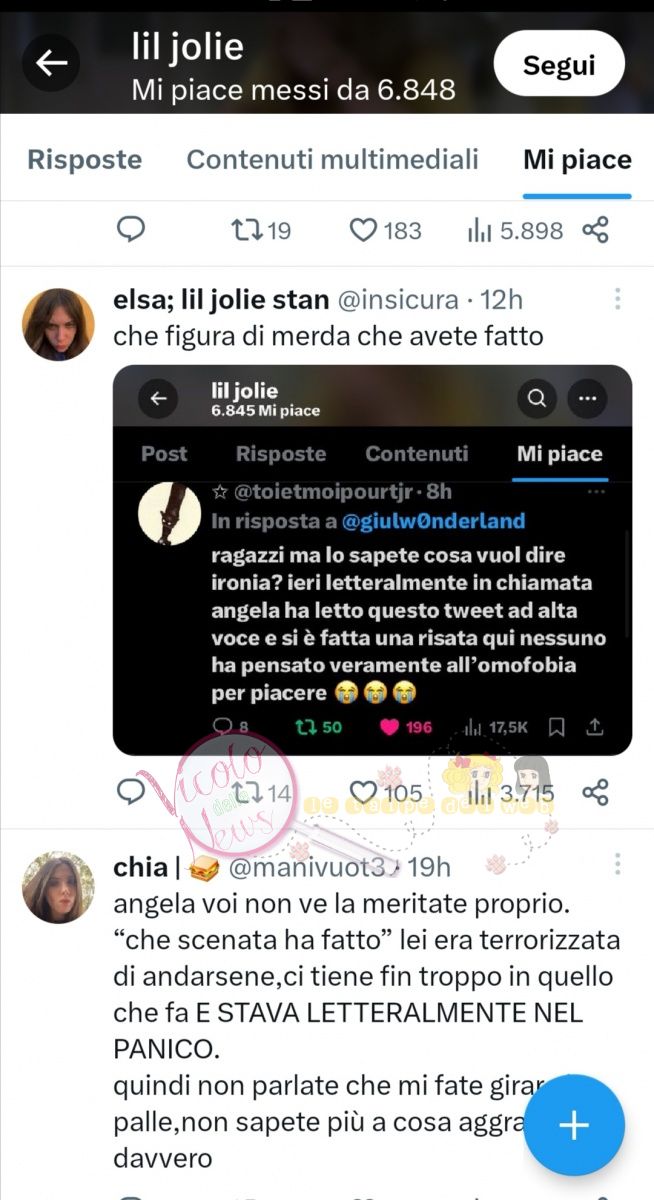
Task: Open the embedded lil jolie screenshot image
Action: click(372, 560)
